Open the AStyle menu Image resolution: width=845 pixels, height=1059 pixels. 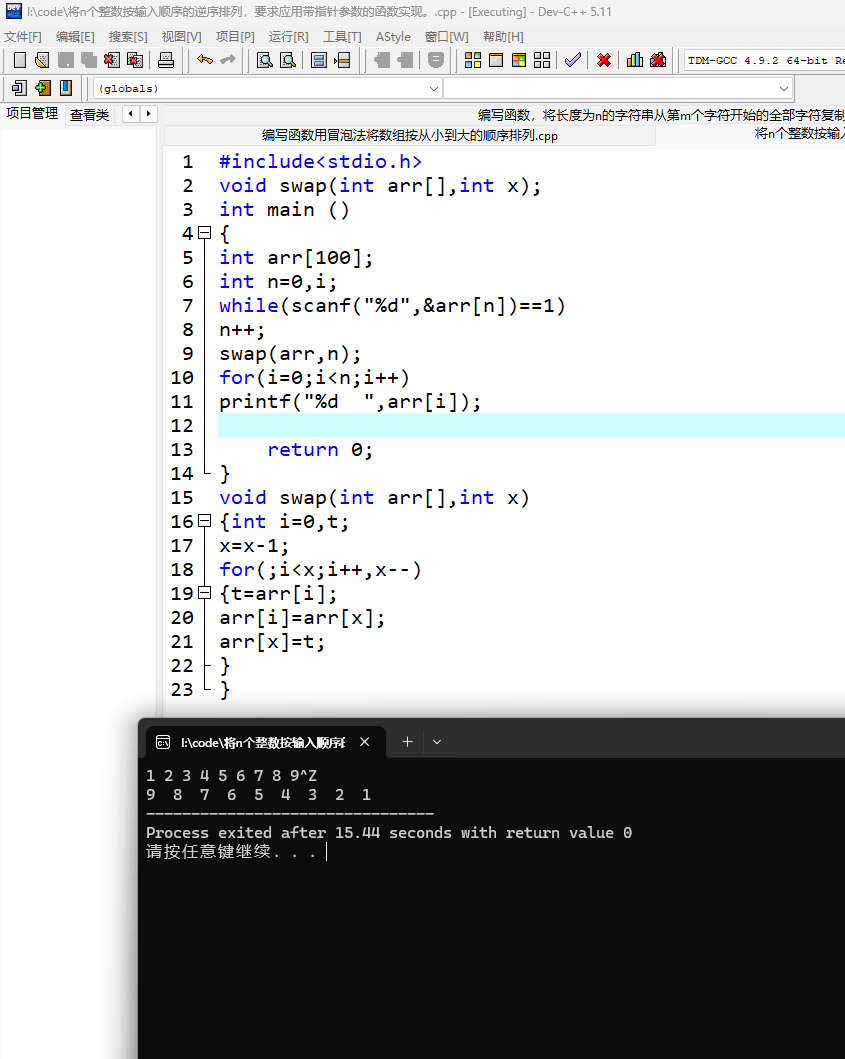click(393, 36)
